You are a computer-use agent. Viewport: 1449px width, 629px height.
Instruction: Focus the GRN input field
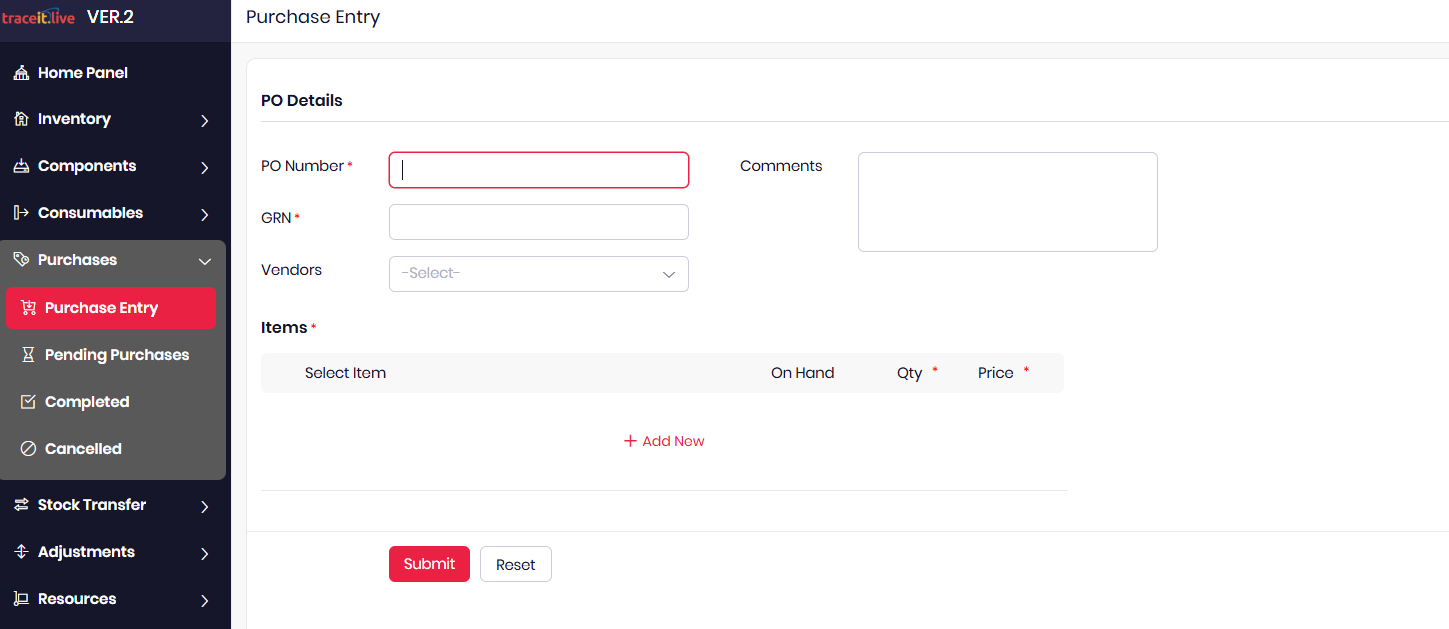538,222
